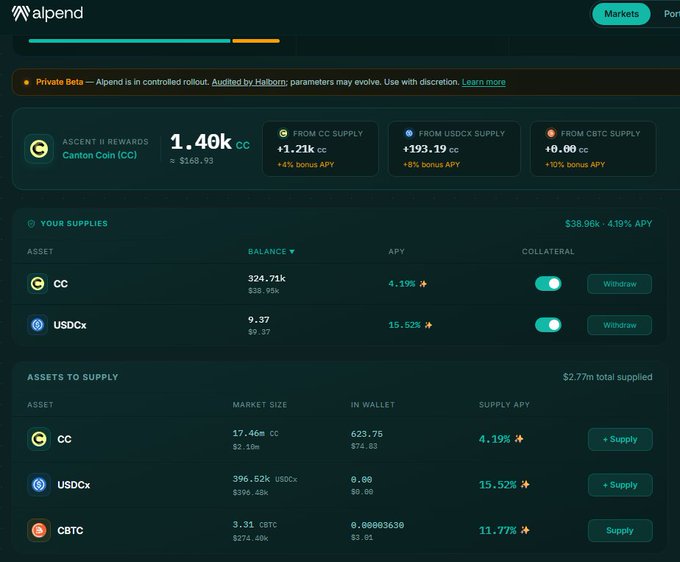This screenshot has height=562, width=680.
Task: Click the $2.77m total supplied text
Action: coord(608,377)
